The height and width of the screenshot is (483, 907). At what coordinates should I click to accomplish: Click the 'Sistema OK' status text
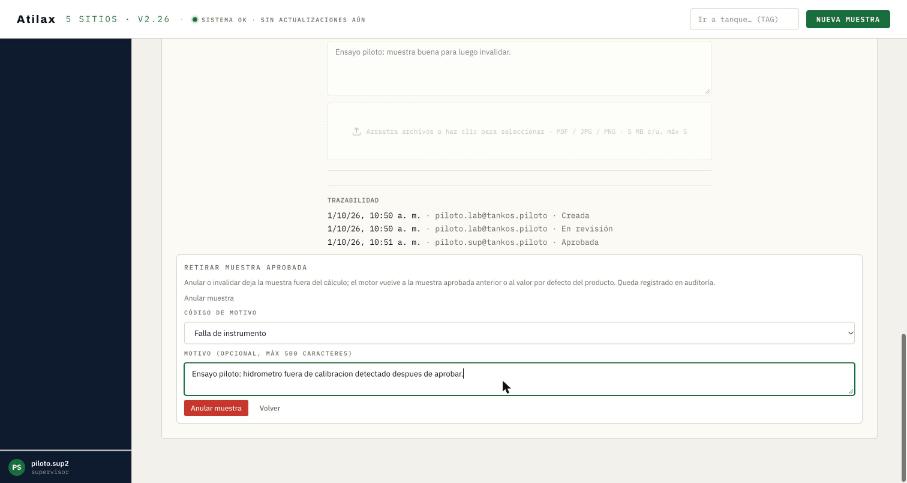[224, 20]
